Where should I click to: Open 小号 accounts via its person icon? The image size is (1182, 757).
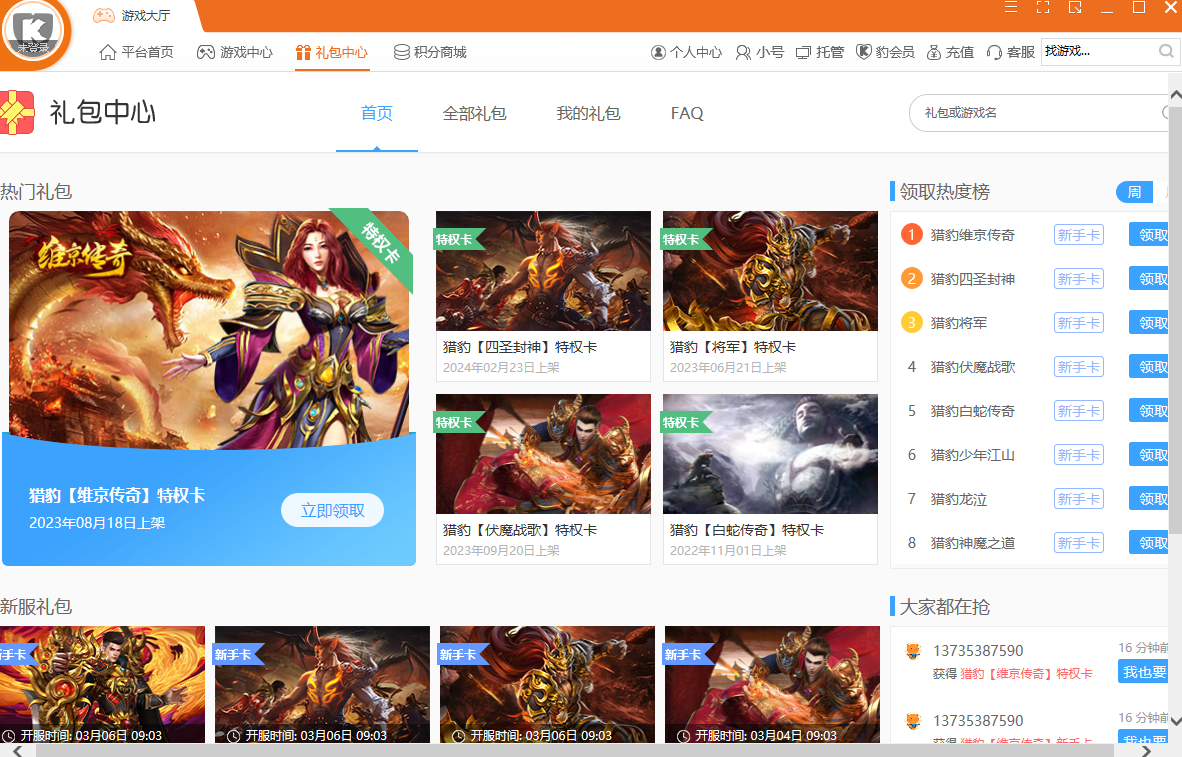743,52
